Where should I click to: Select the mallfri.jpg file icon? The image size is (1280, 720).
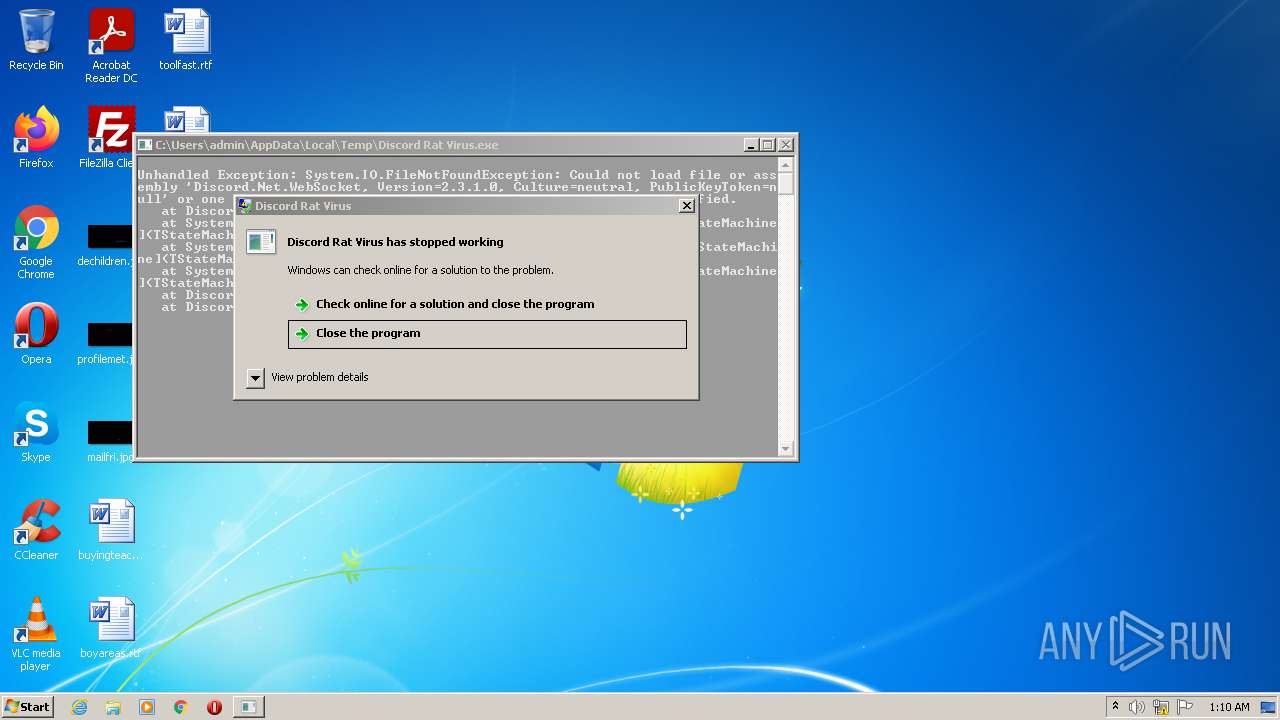click(x=108, y=442)
